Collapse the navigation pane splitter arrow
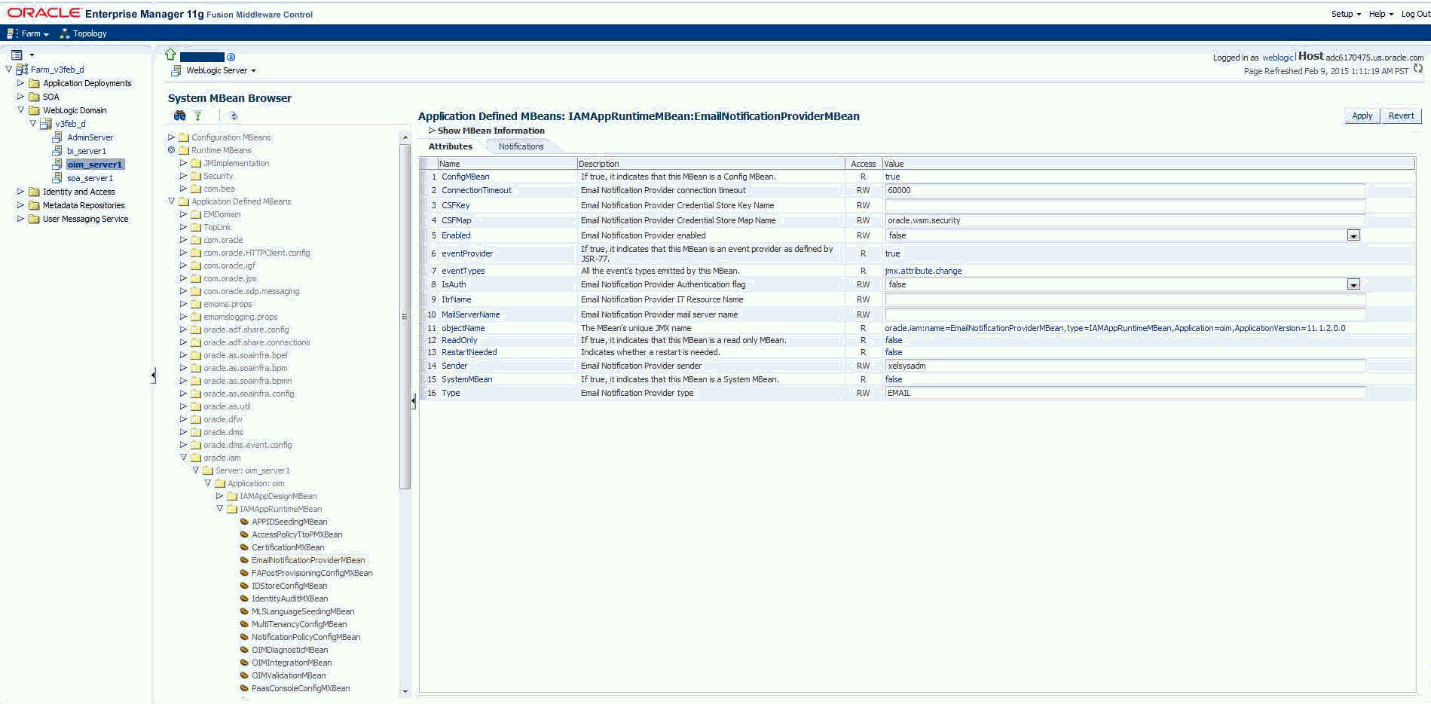 [154, 375]
